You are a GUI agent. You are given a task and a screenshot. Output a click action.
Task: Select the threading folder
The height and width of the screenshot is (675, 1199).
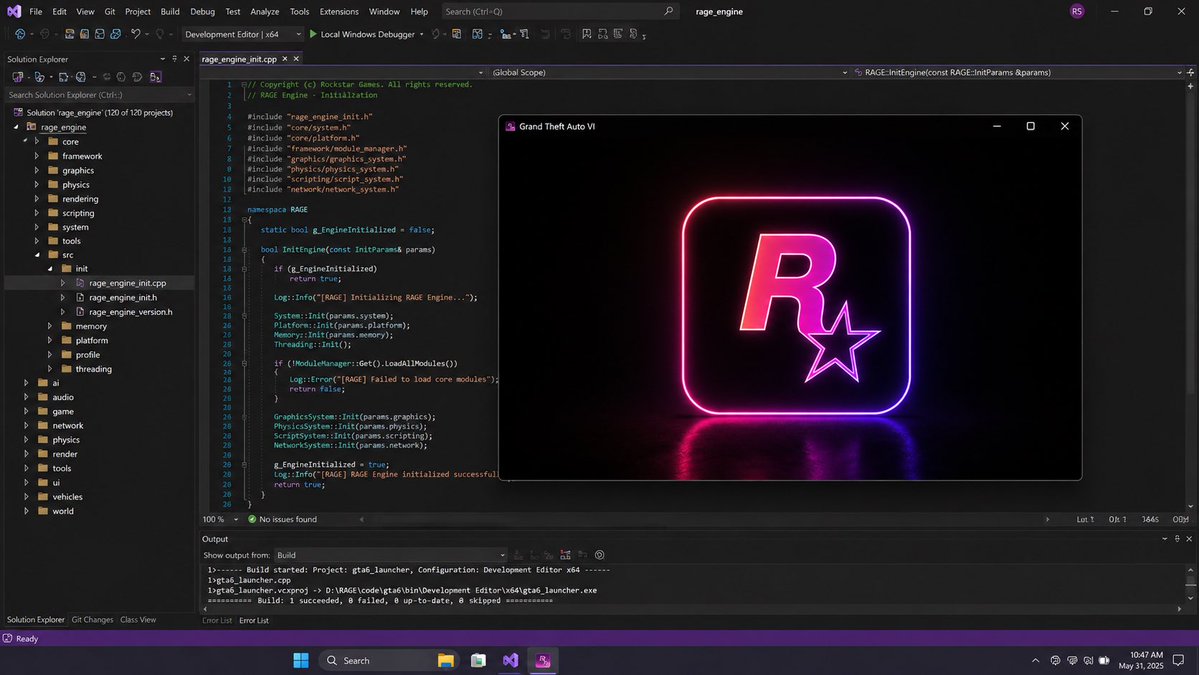point(93,369)
